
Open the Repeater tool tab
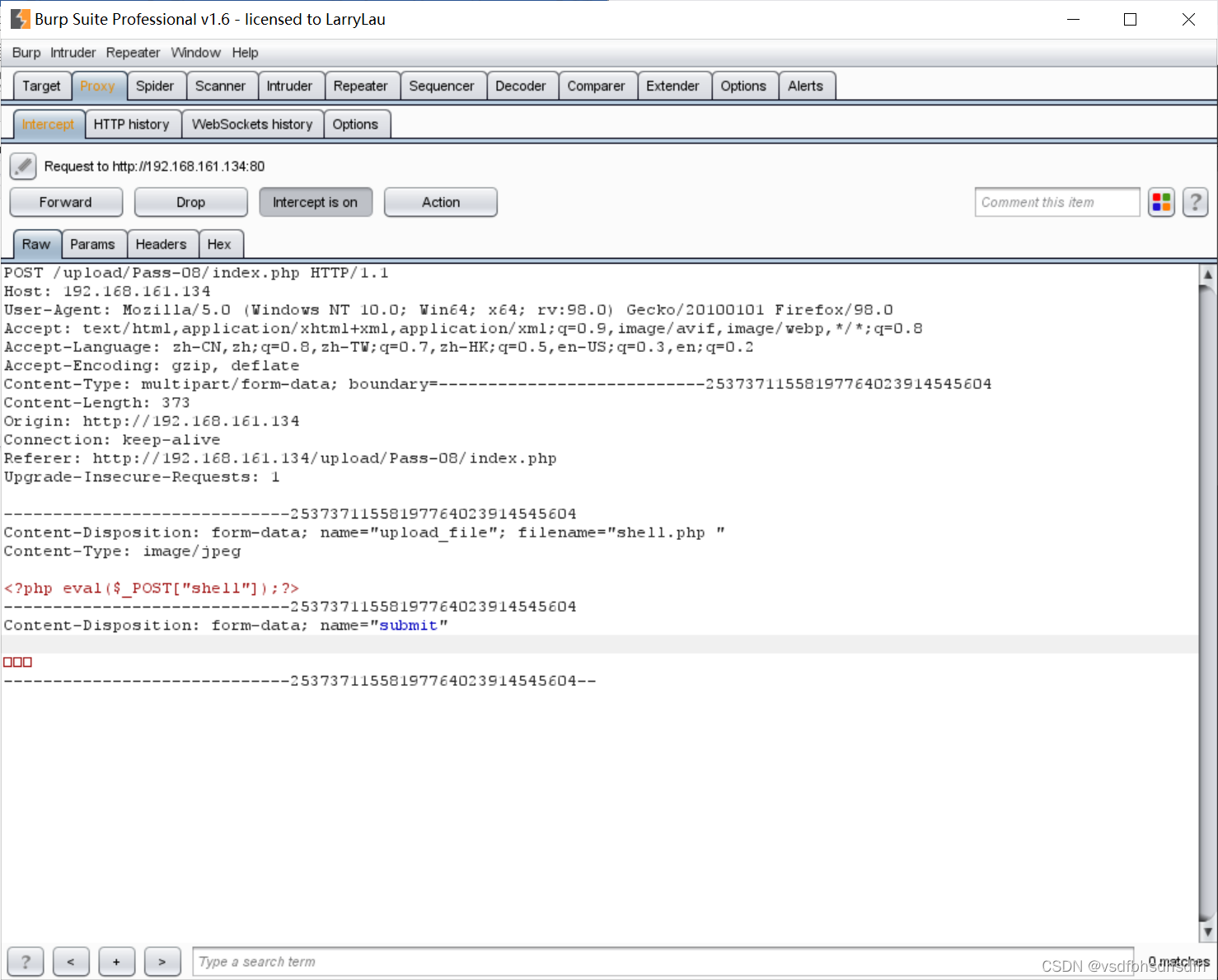pos(361,86)
